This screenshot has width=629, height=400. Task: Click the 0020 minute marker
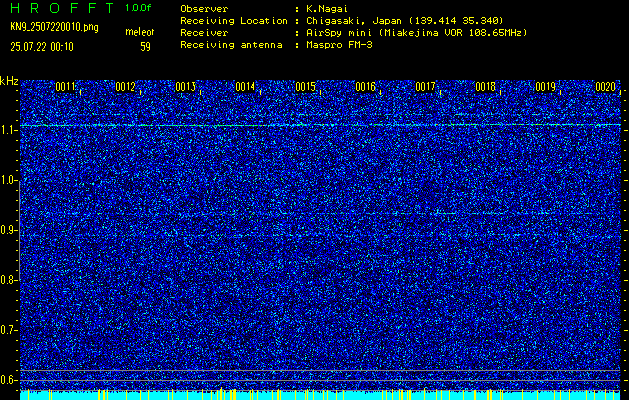[x=606, y=87]
